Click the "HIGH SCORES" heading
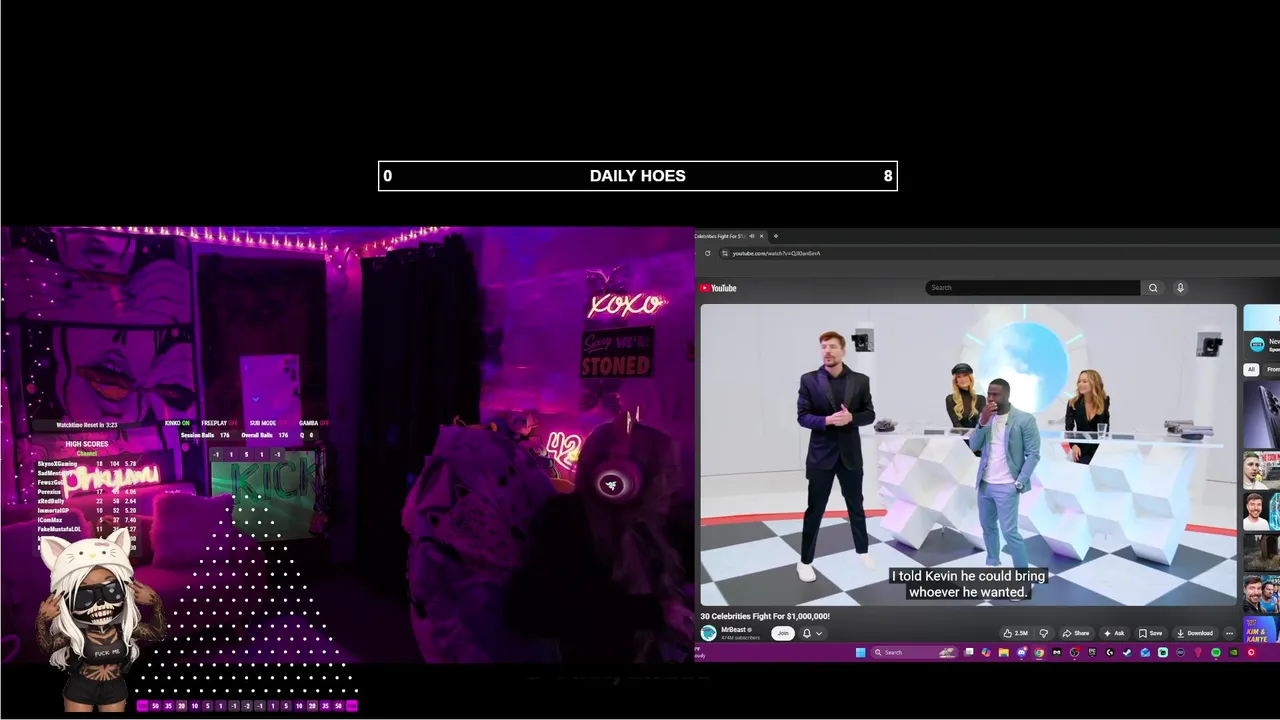Viewport: 1280px width, 720px height. [x=87, y=444]
